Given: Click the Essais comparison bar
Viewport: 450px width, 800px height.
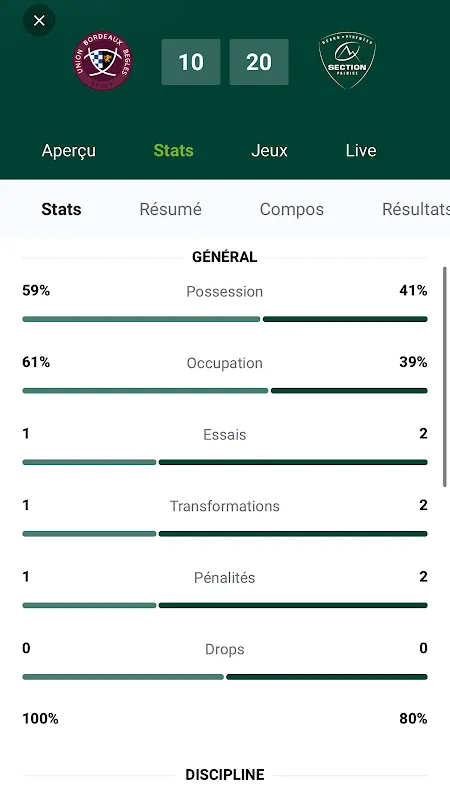Looking at the screenshot, I should tap(225, 462).
